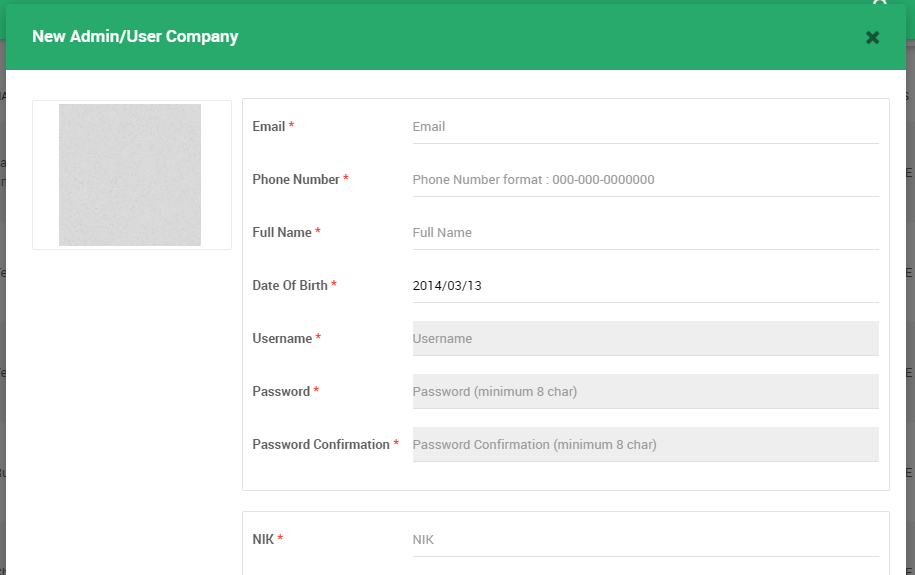Open the Date Of Birth field
The height and width of the screenshot is (575, 915).
point(645,285)
